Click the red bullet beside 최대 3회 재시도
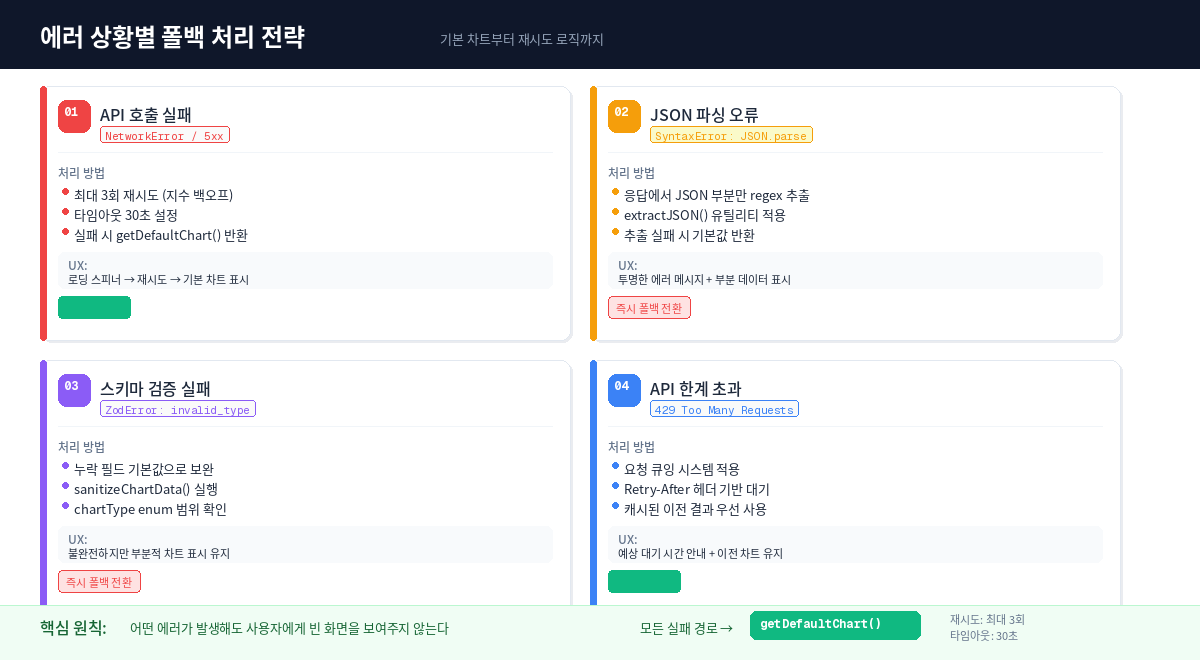The image size is (1200, 660). pyautogui.click(x=66, y=193)
